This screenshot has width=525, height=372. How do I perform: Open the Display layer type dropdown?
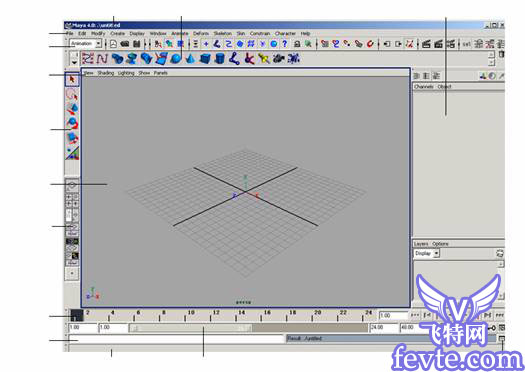coord(427,253)
